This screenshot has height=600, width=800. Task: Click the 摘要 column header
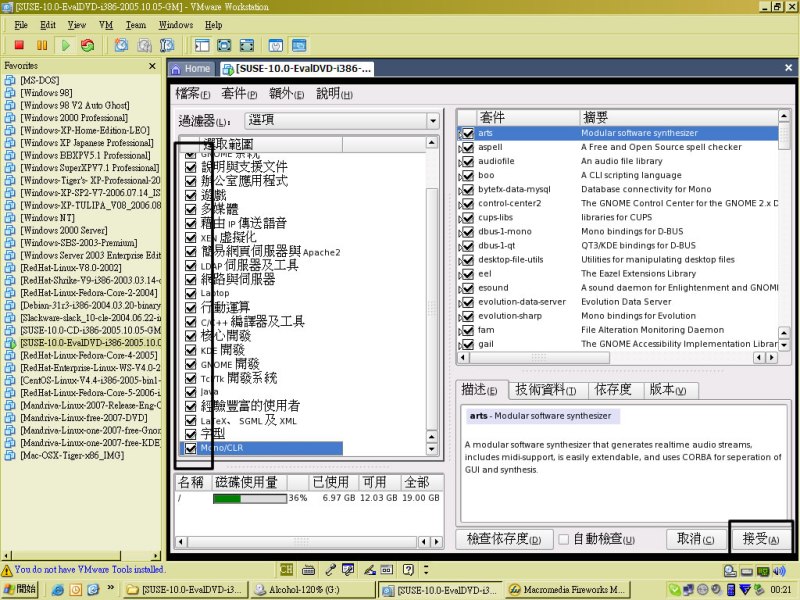click(x=679, y=118)
